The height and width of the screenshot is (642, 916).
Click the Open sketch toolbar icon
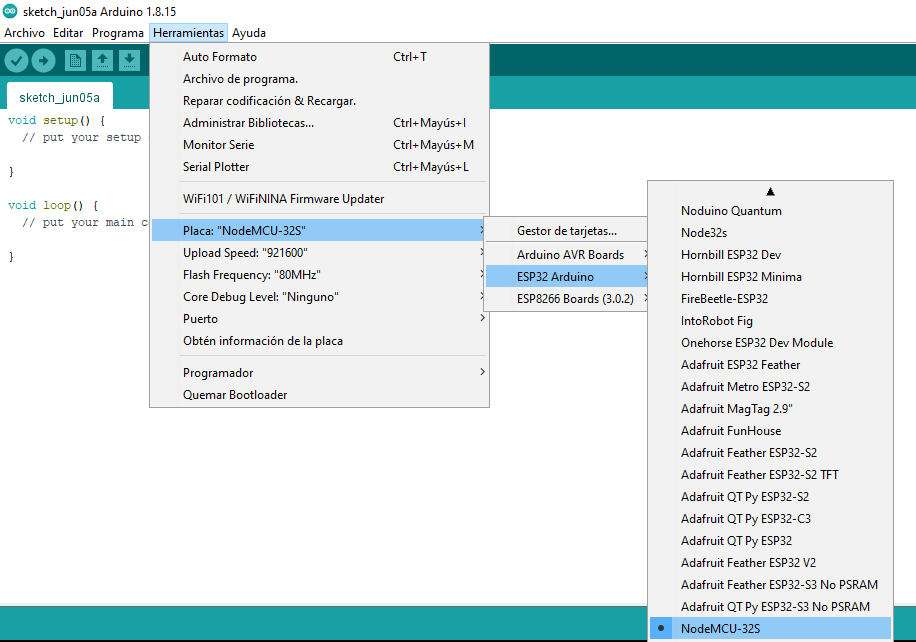(102, 61)
